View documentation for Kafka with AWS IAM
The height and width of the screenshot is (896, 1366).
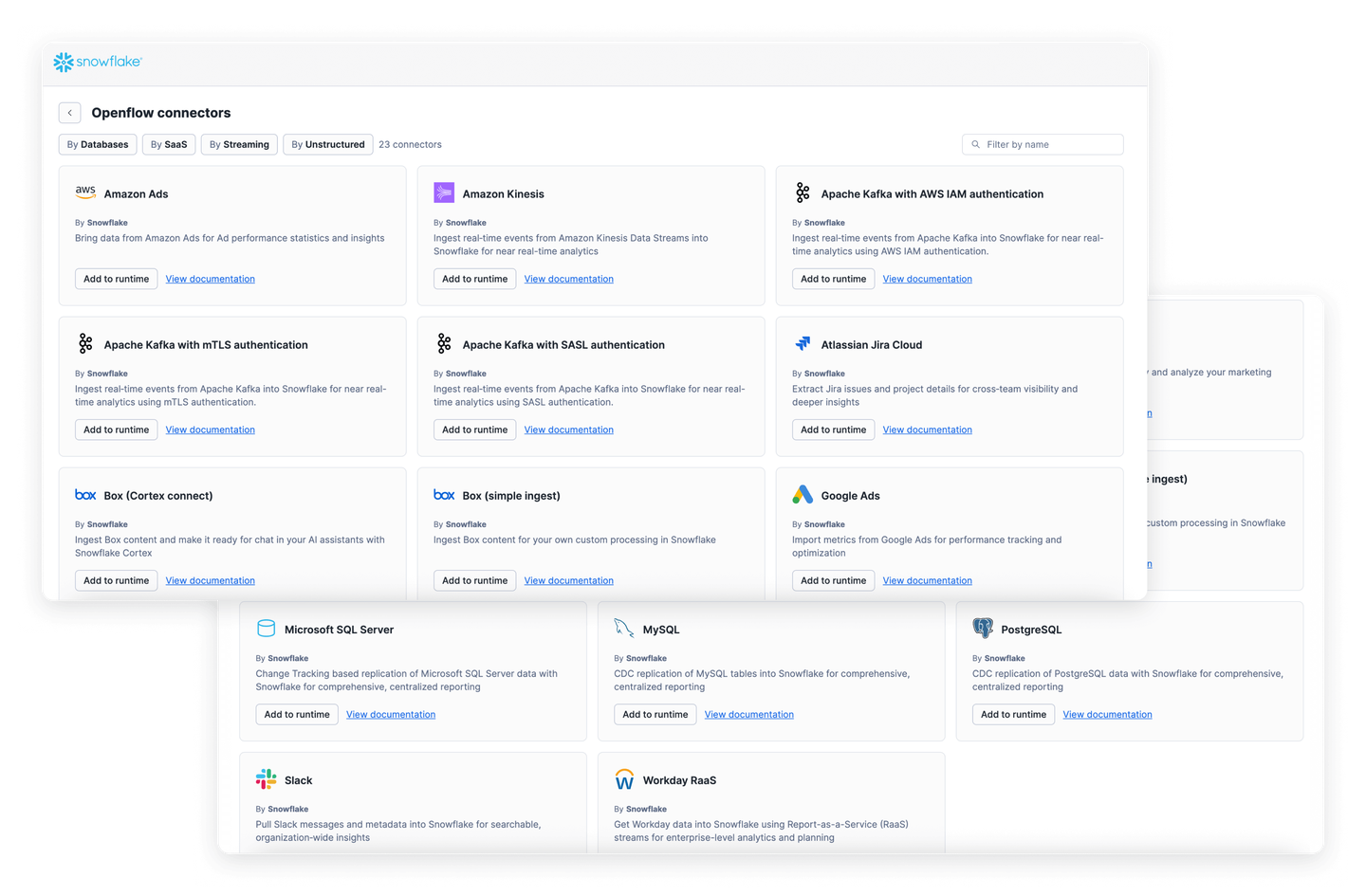click(x=928, y=279)
